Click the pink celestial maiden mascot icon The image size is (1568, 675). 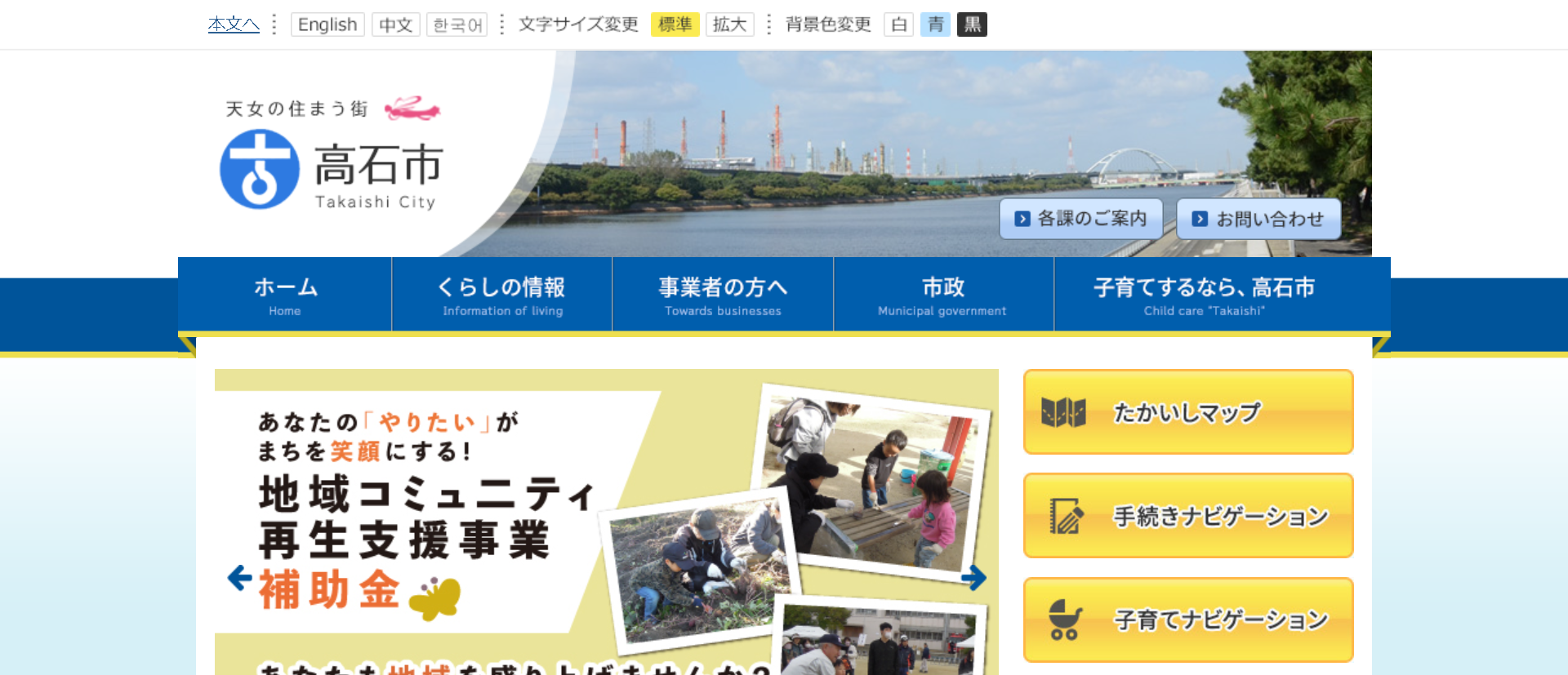pyautogui.click(x=412, y=108)
